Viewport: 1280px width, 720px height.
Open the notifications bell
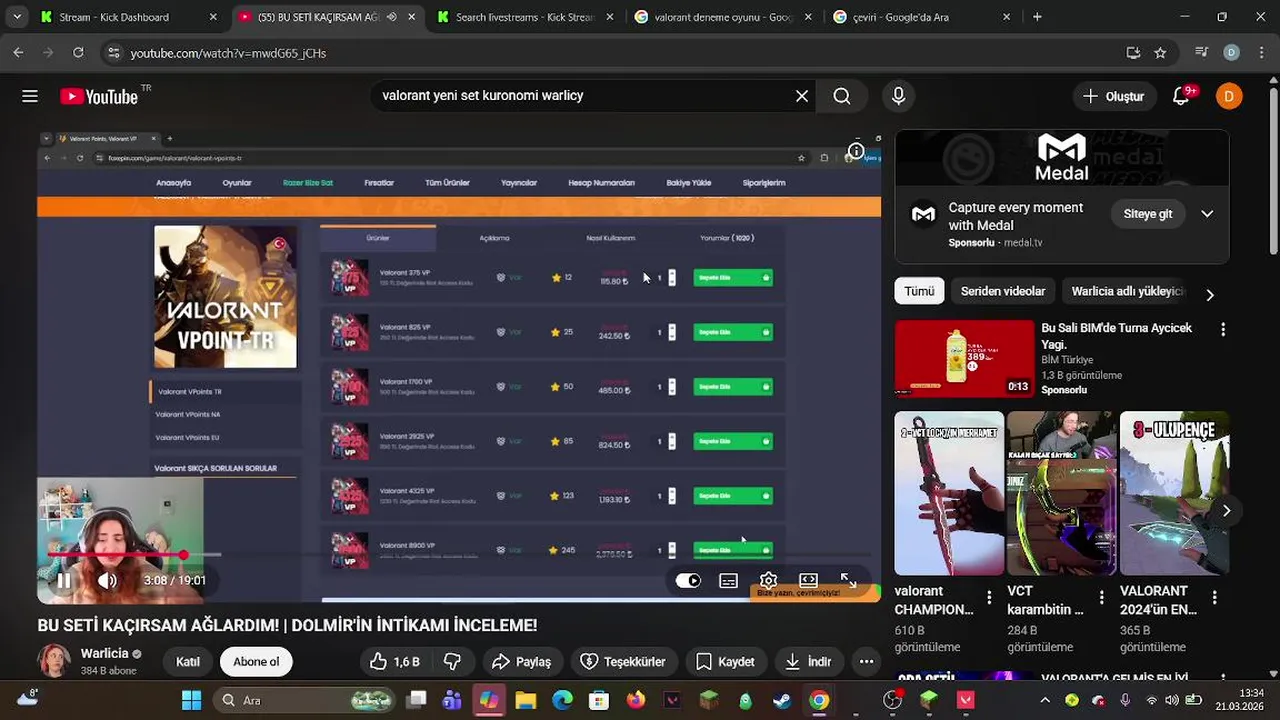pyautogui.click(x=1181, y=96)
